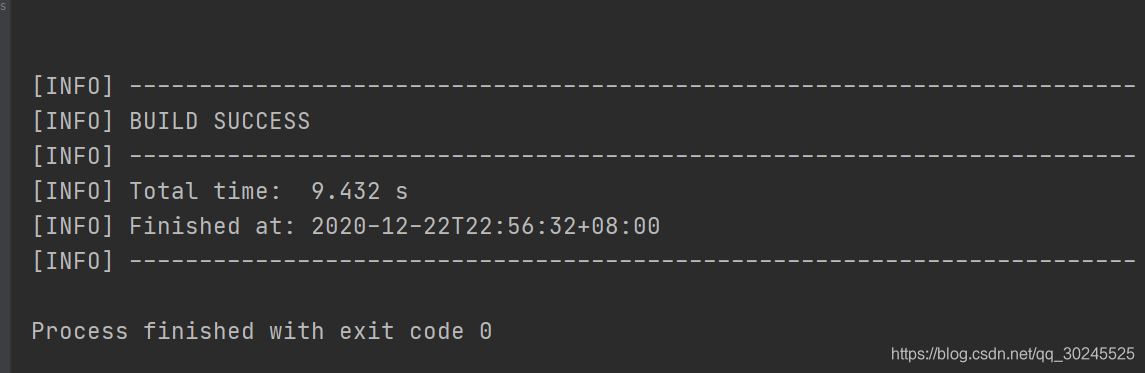Click the Total time 9.432 s line
This screenshot has width=1145, height=373.
220,191
